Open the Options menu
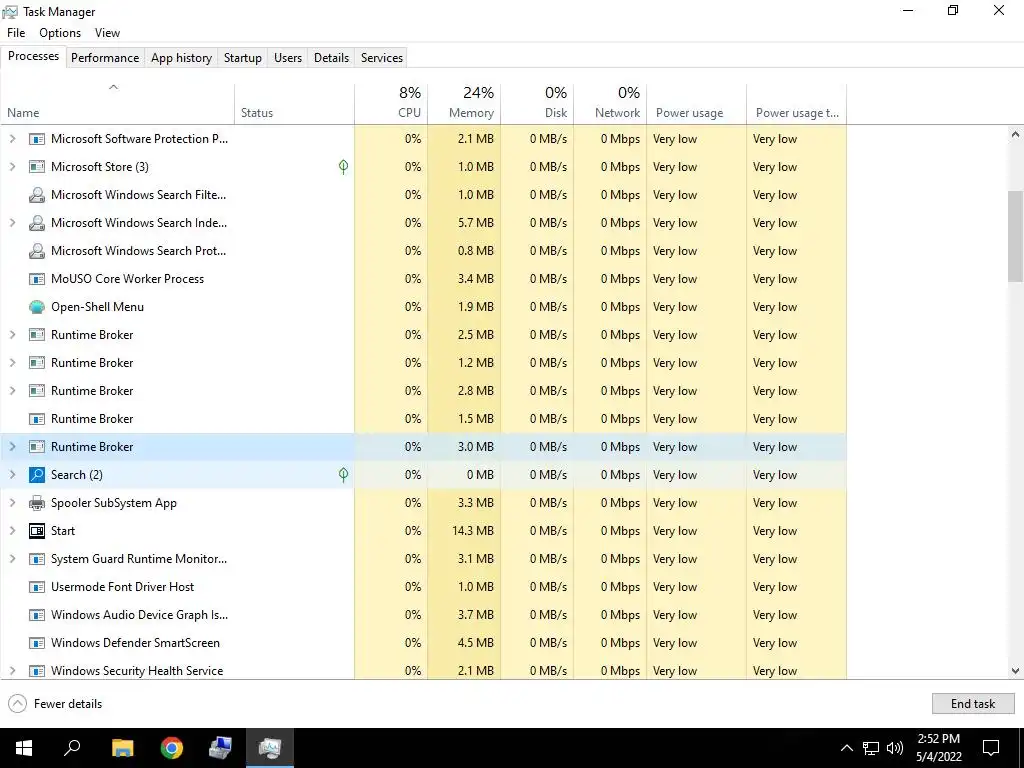The width and height of the screenshot is (1024, 768). click(60, 33)
